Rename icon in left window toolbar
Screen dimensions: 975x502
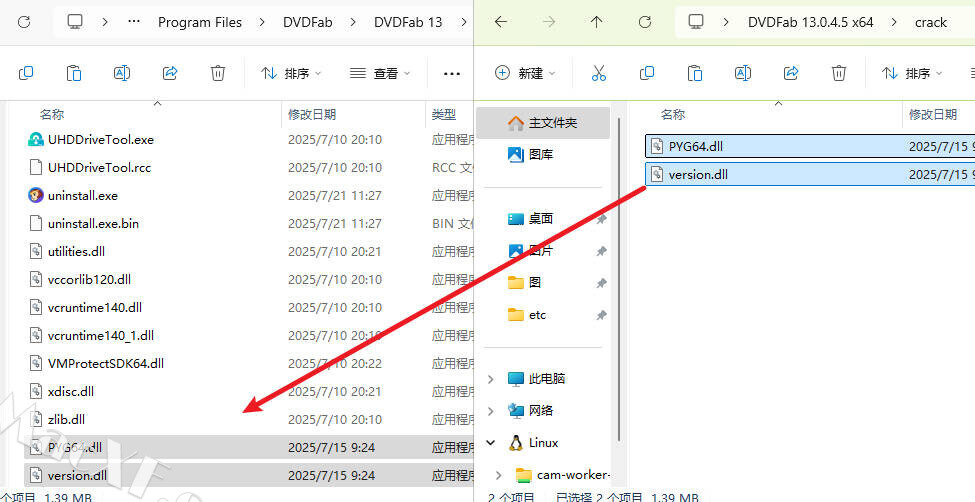pyautogui.click(x=122, y=73)
